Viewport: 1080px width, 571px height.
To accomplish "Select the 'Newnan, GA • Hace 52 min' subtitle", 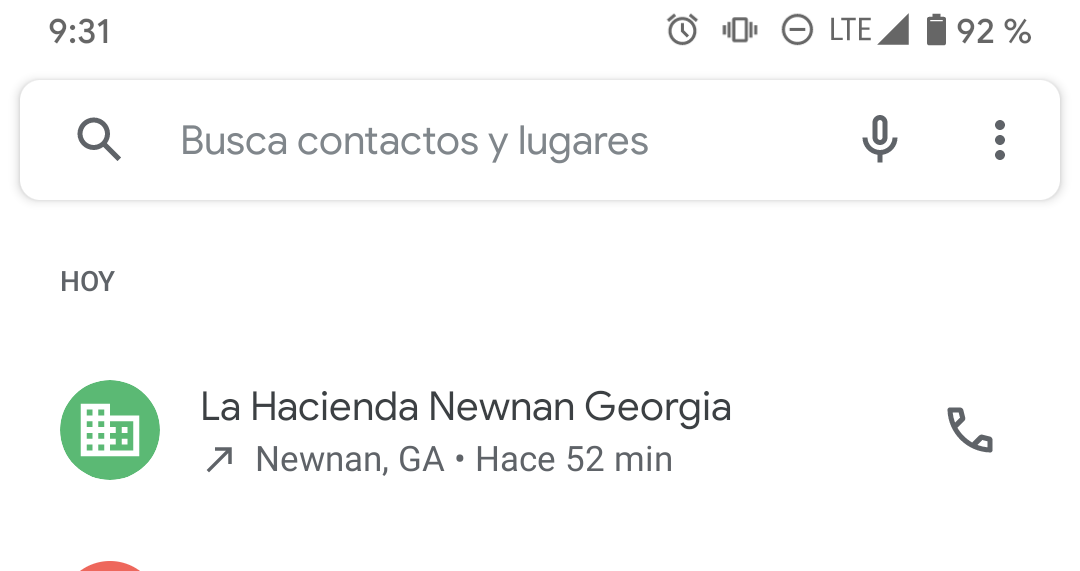I will click(x=464, y=459).
